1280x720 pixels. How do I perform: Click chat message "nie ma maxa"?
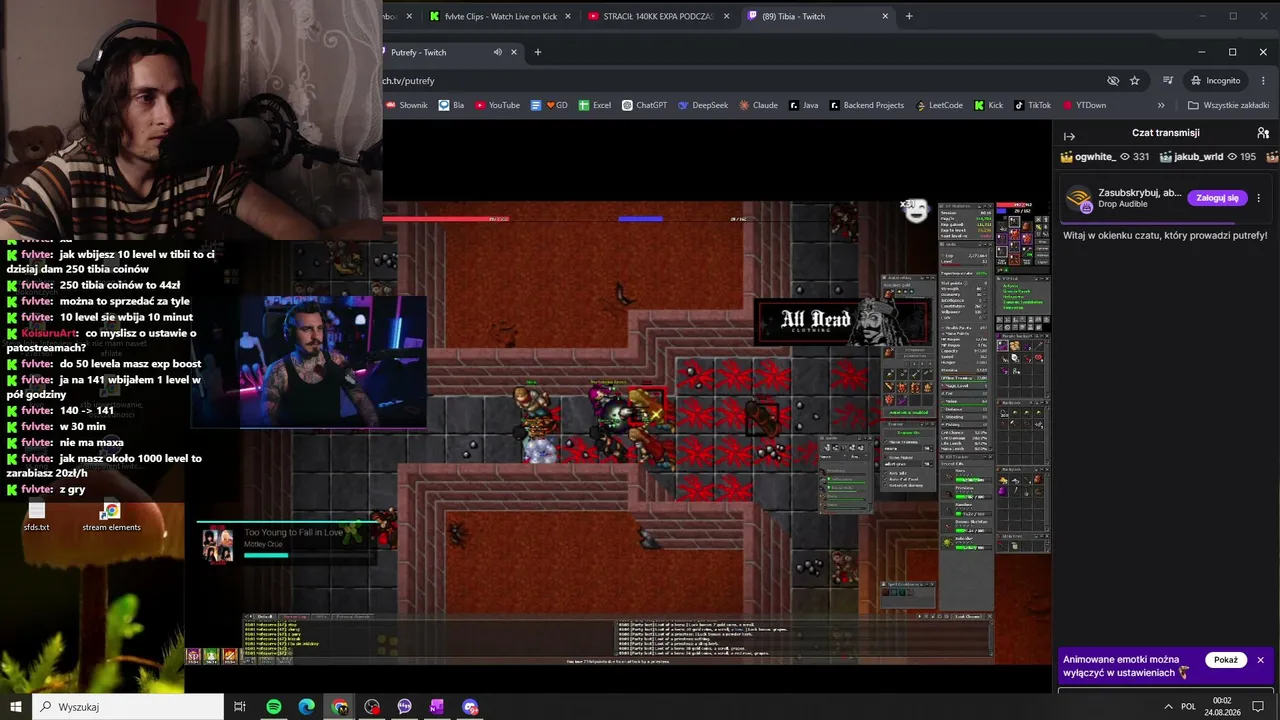[92, 442]
